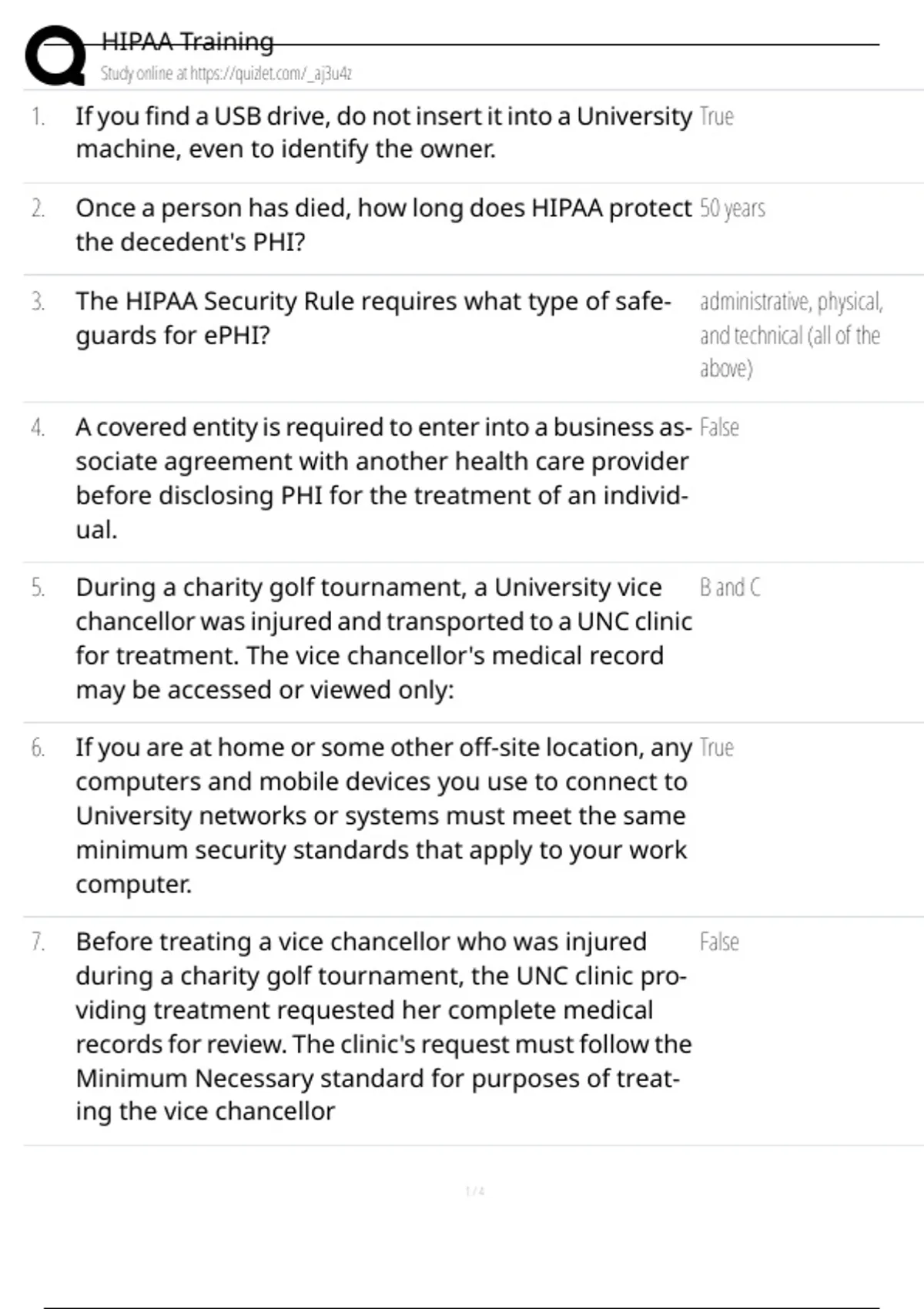Click the "B and C" answer

[729, 588]
